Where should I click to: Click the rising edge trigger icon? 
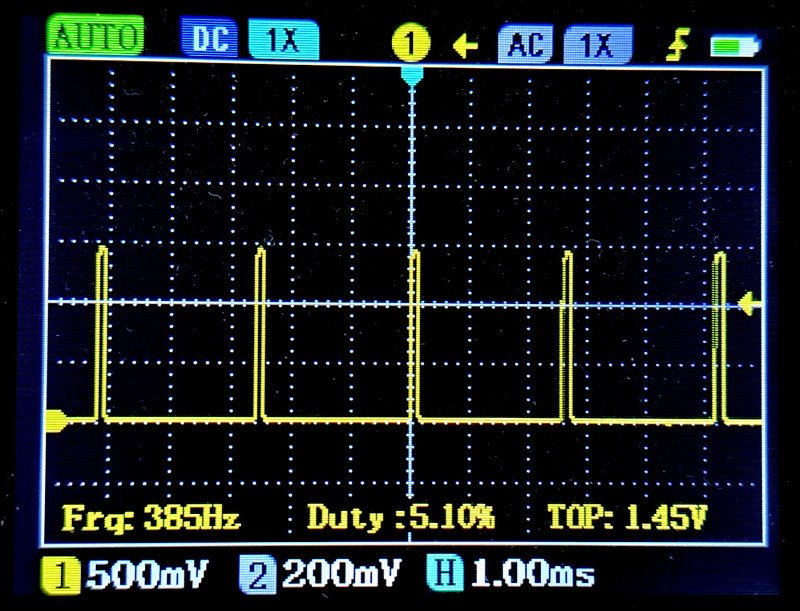coord(679,45)
